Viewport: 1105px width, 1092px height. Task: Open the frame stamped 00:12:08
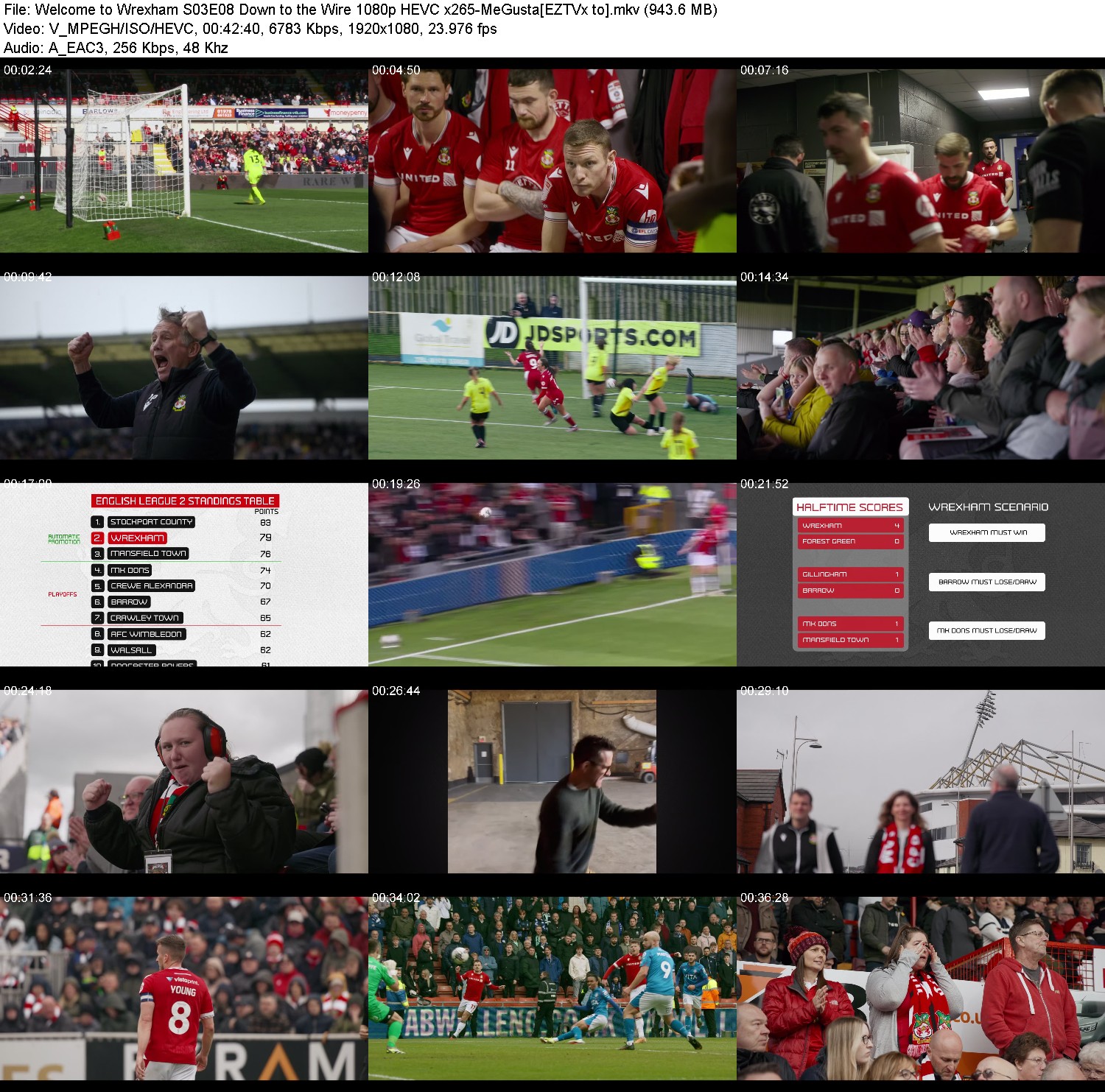pyautogui.click(x=552, y=367)
